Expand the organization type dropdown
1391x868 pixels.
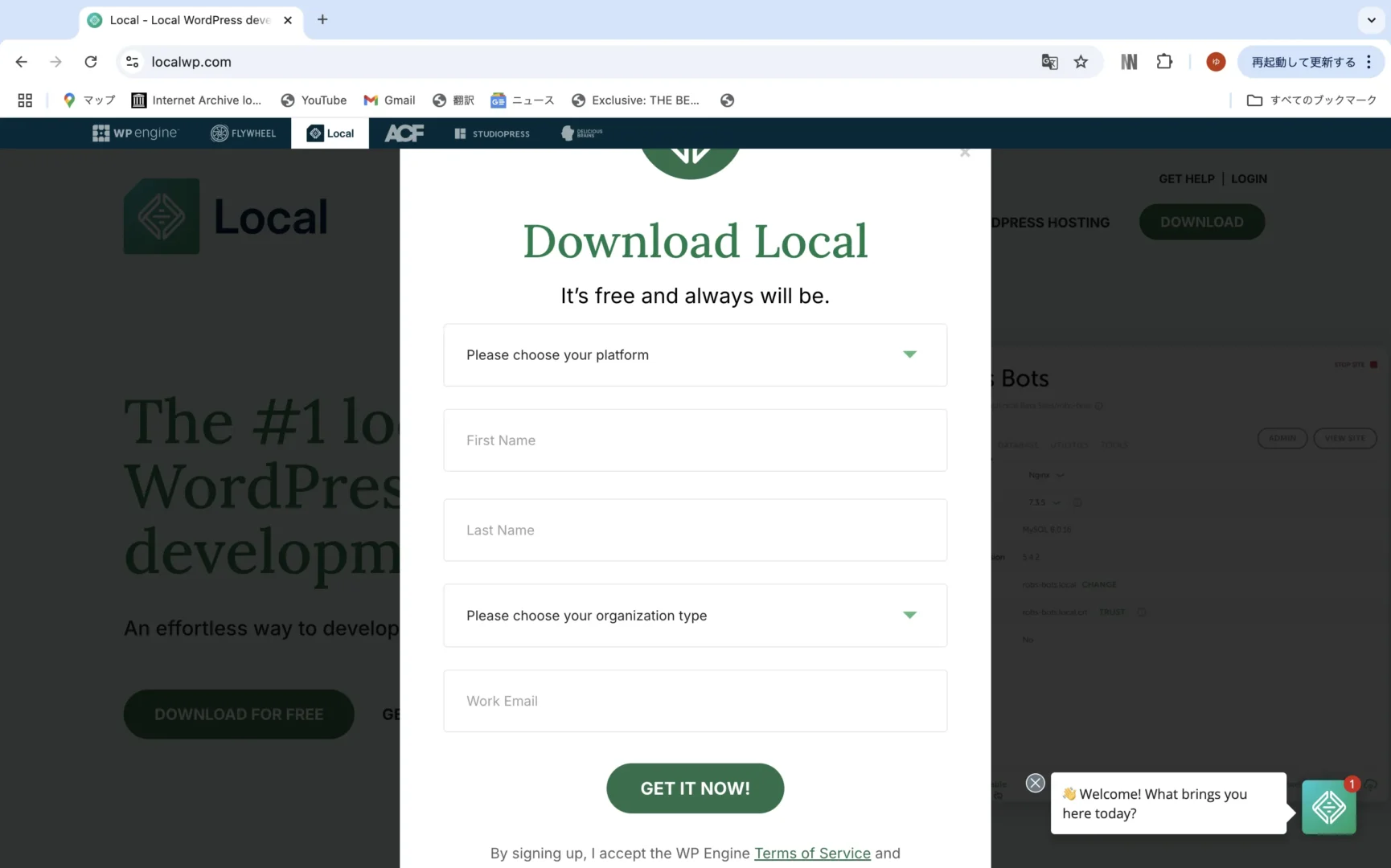point(695,616)
